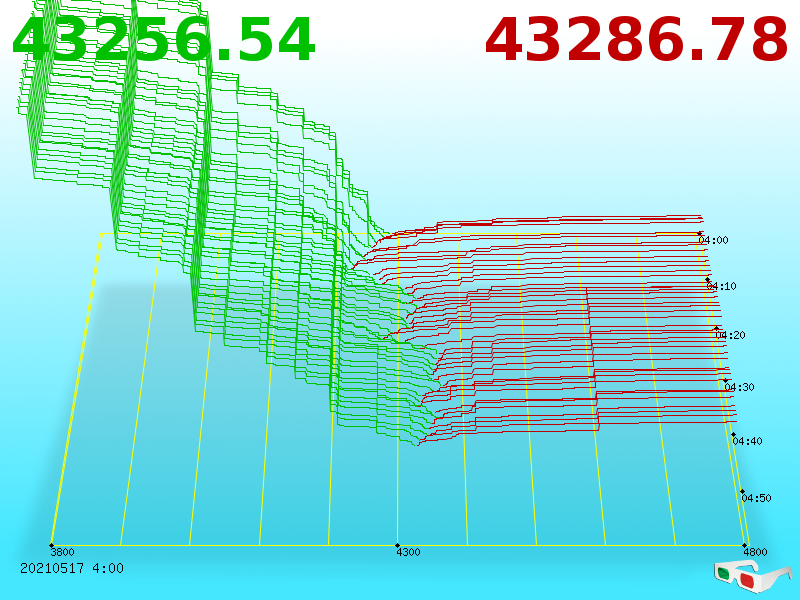800x600 pixels.
Task: Click the 3800 price axis label
Action: [62, 552]
